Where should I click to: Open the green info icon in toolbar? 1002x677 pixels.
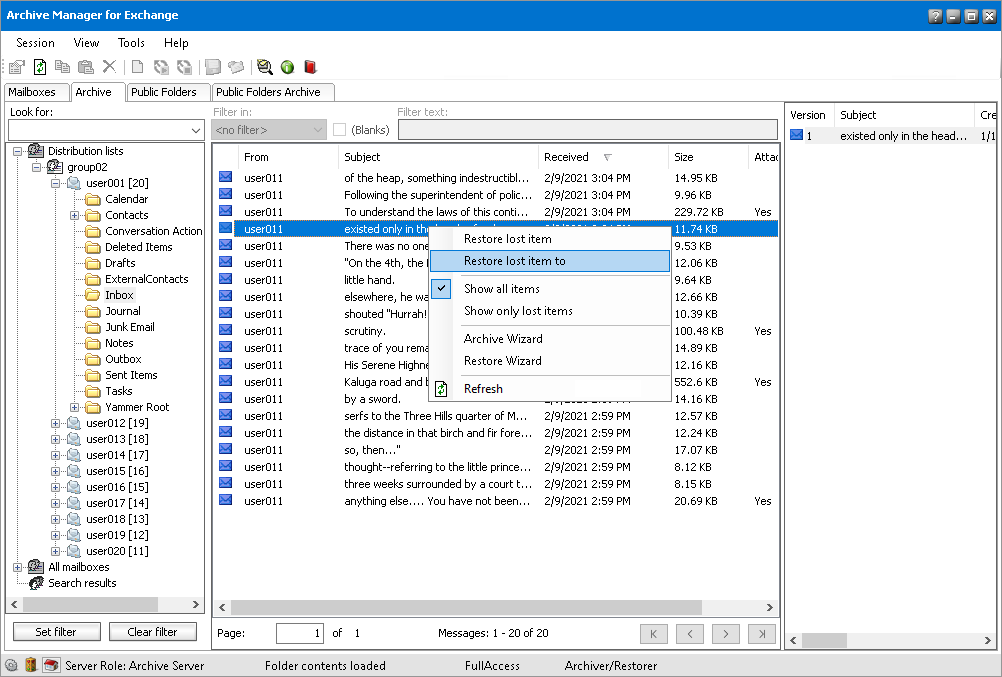287,67
